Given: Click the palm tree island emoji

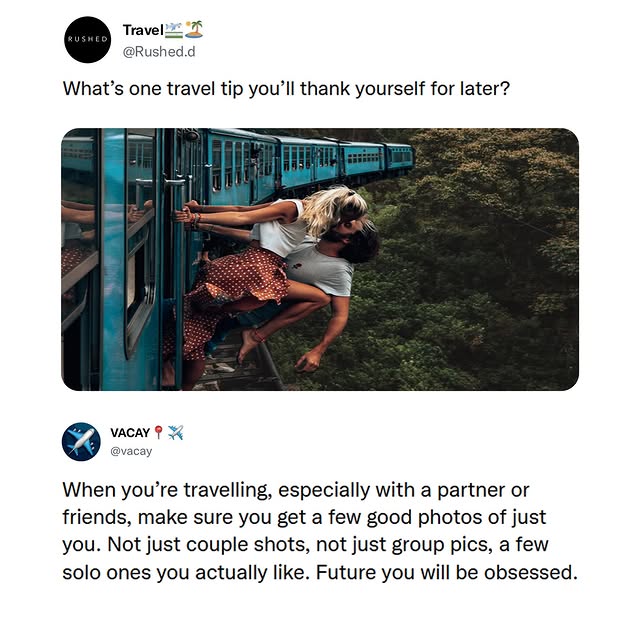Looking at the screenshot, I should 194,29.
